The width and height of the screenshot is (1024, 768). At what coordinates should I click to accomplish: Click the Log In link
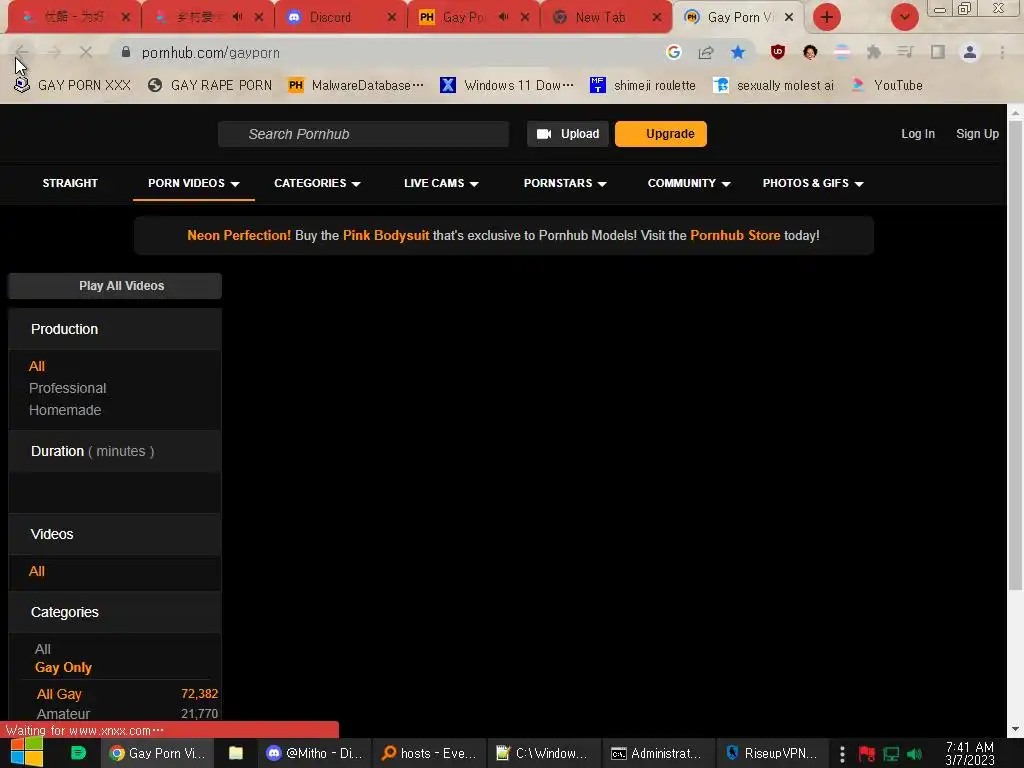(918, 134)
